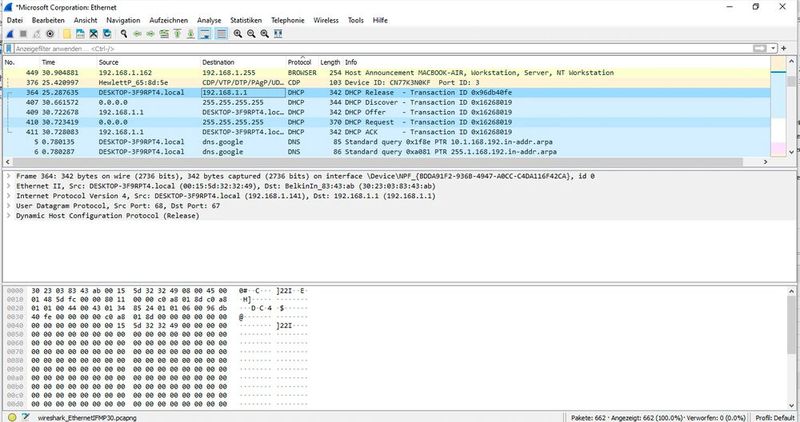Open the Bearbeiten menu

[x=48, y=20]
